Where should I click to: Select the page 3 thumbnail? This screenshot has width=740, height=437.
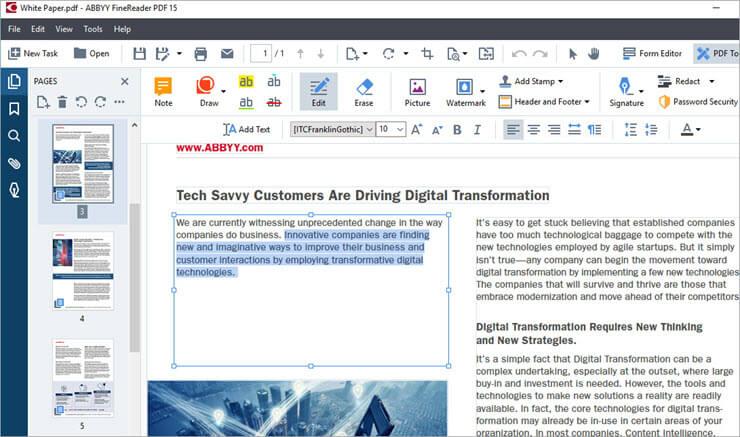[x=83, y=164]
